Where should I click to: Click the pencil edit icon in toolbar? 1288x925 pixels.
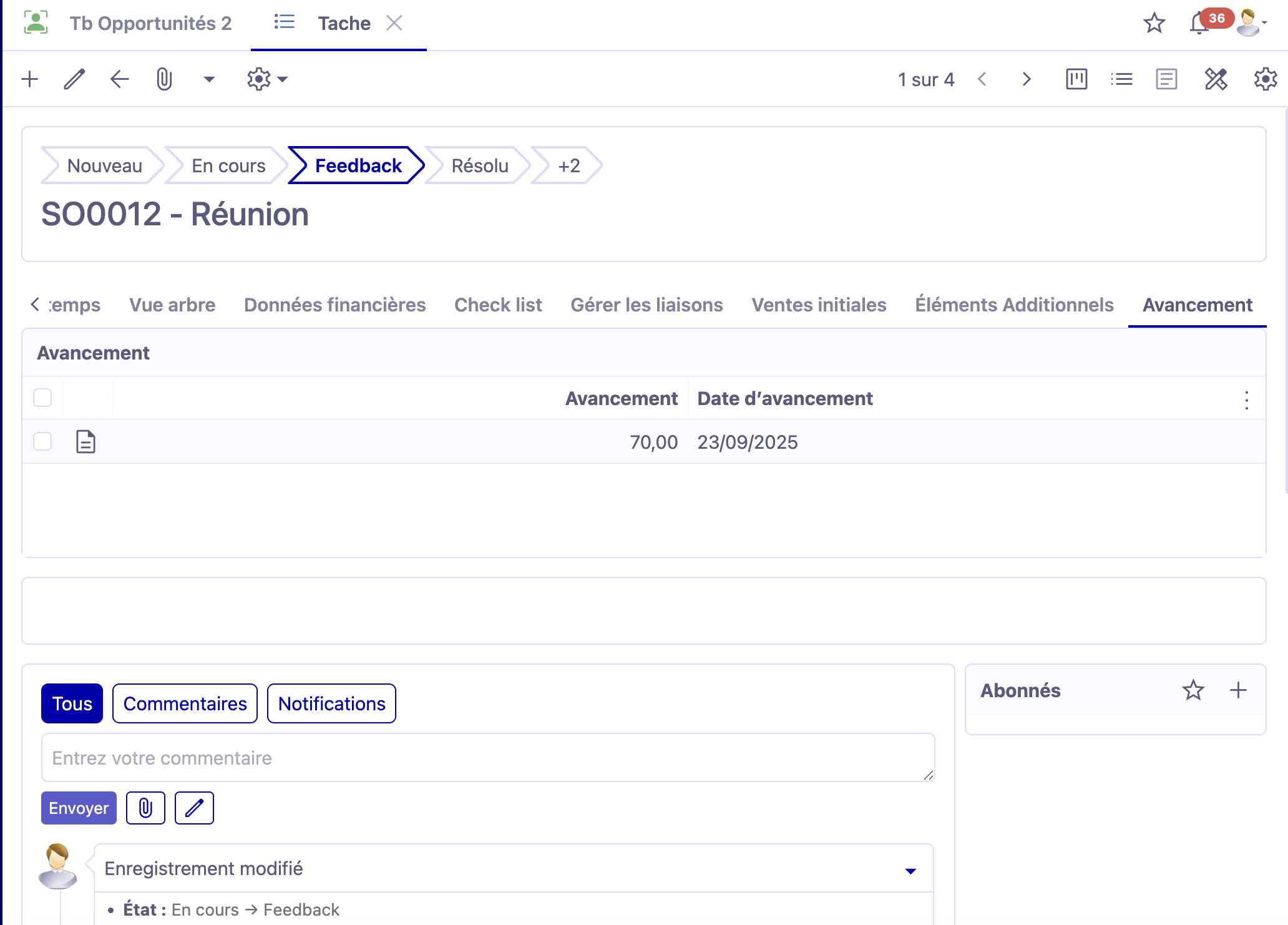(74, 79)
